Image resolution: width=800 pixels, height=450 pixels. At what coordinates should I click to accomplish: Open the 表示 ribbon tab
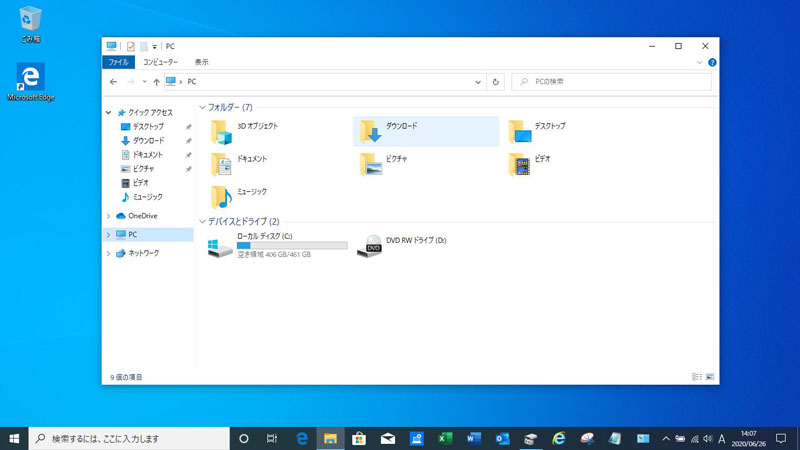point(202,62)
